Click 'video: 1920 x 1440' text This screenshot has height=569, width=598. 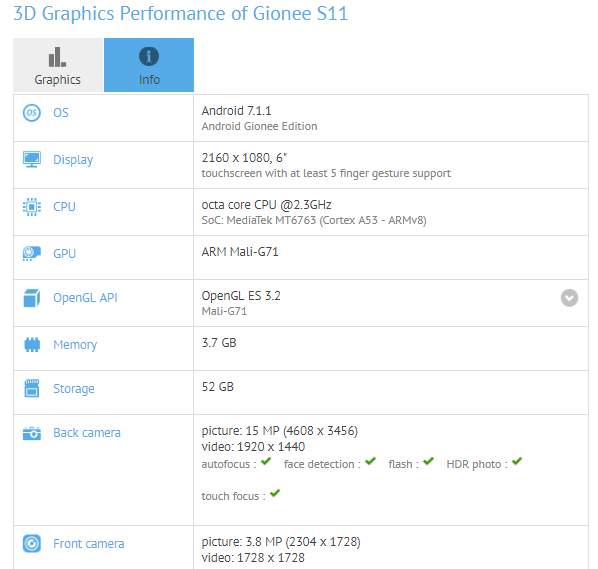(253, 447)
